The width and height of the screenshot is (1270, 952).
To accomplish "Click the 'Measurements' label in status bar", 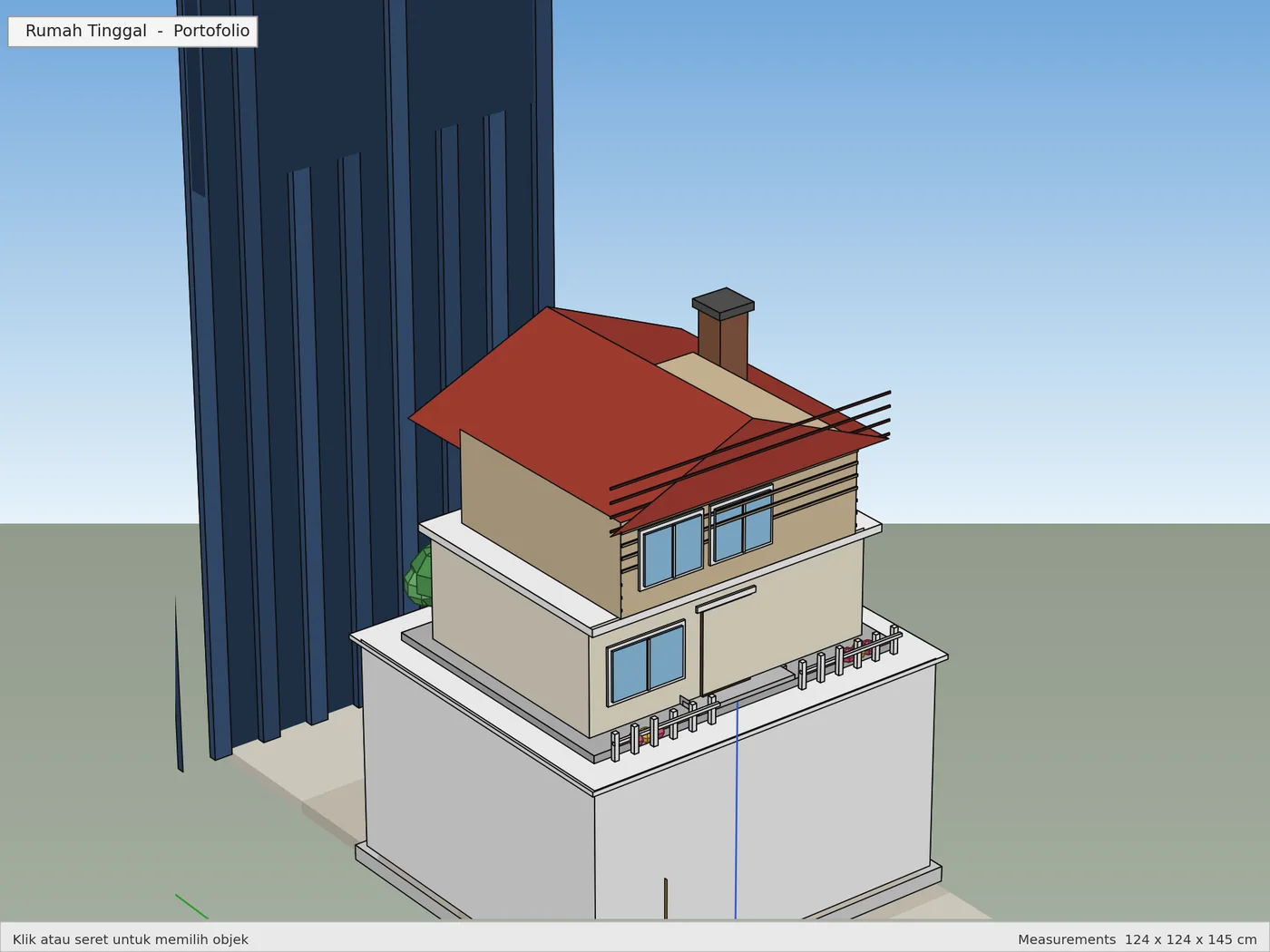I will pyautogui.click(x=1066, y=939).
